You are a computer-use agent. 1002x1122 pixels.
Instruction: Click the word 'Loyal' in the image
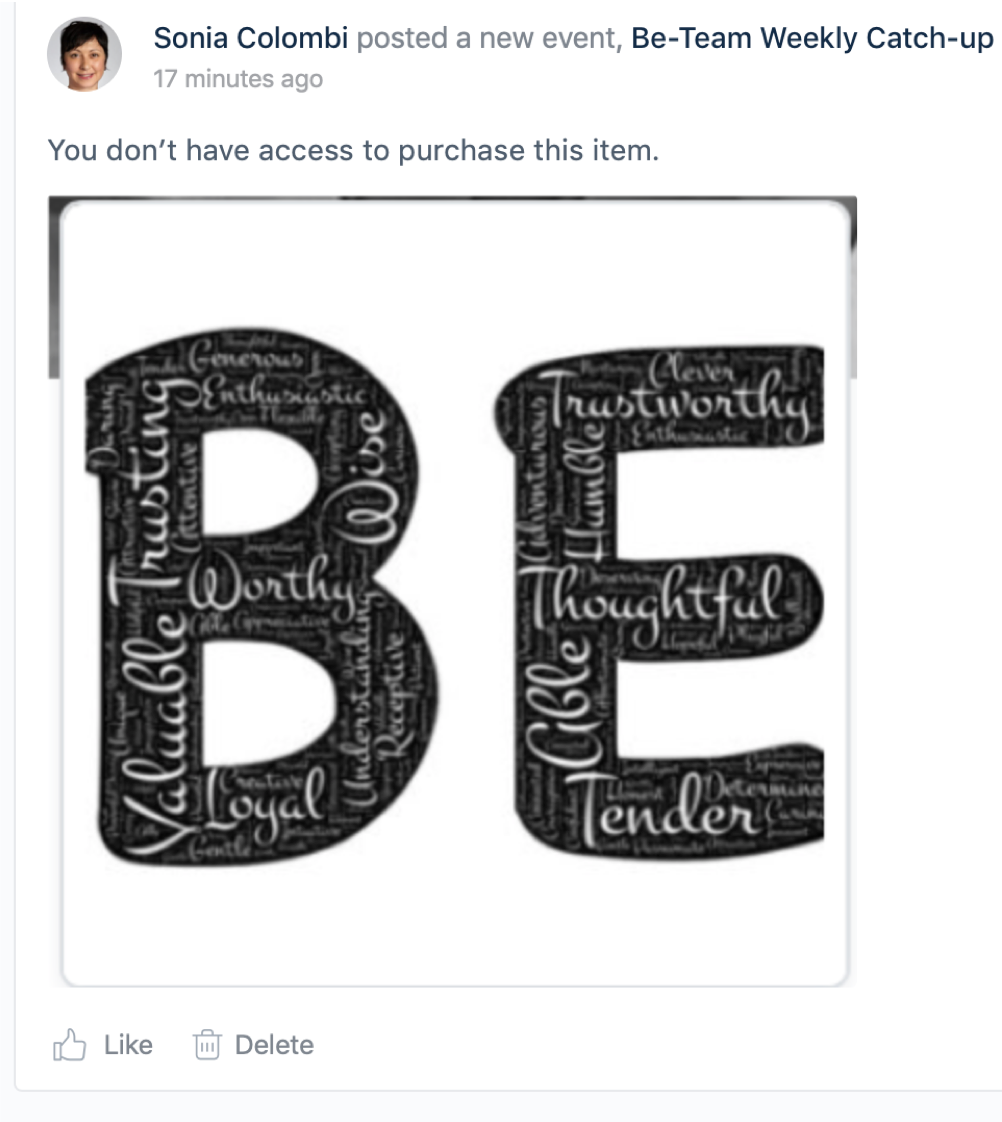266,800
